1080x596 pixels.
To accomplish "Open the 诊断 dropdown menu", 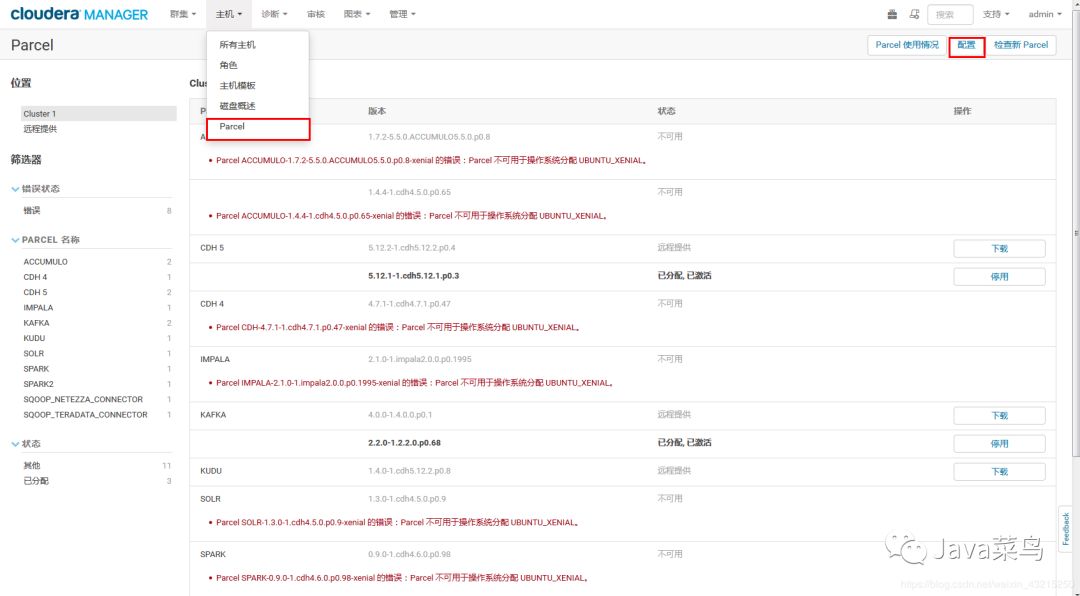I will [274, 14].
